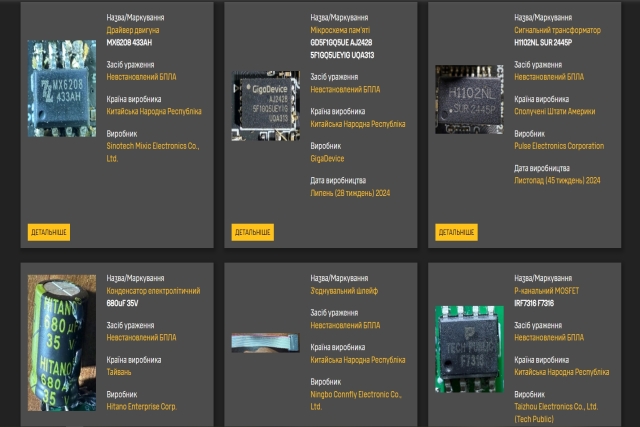Click manufacturer GigaDevice link
Image resolution: width=640 pixels, height=427 pixels.
[327, 159]
